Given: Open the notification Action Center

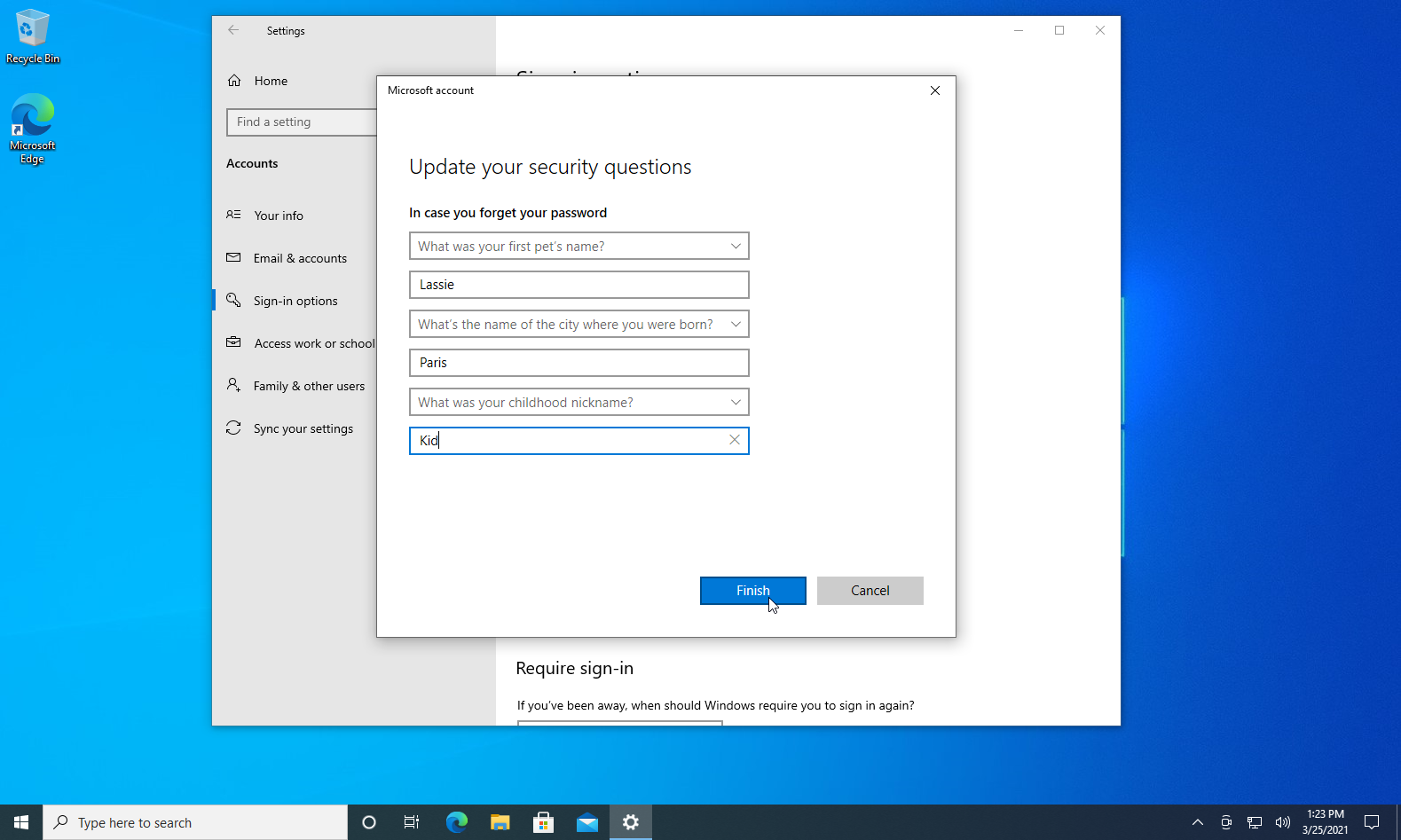Looking at the screenshot, I should 1372,822.
